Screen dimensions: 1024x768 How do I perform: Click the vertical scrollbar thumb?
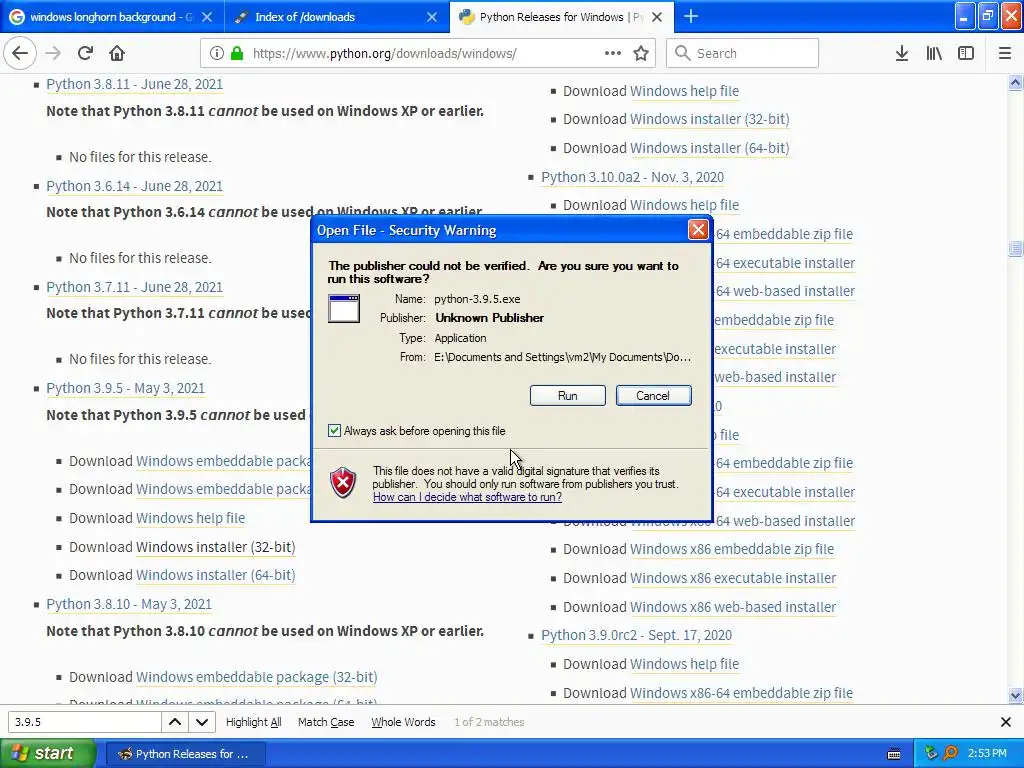pyautogui.click(x=1015, y=248)
